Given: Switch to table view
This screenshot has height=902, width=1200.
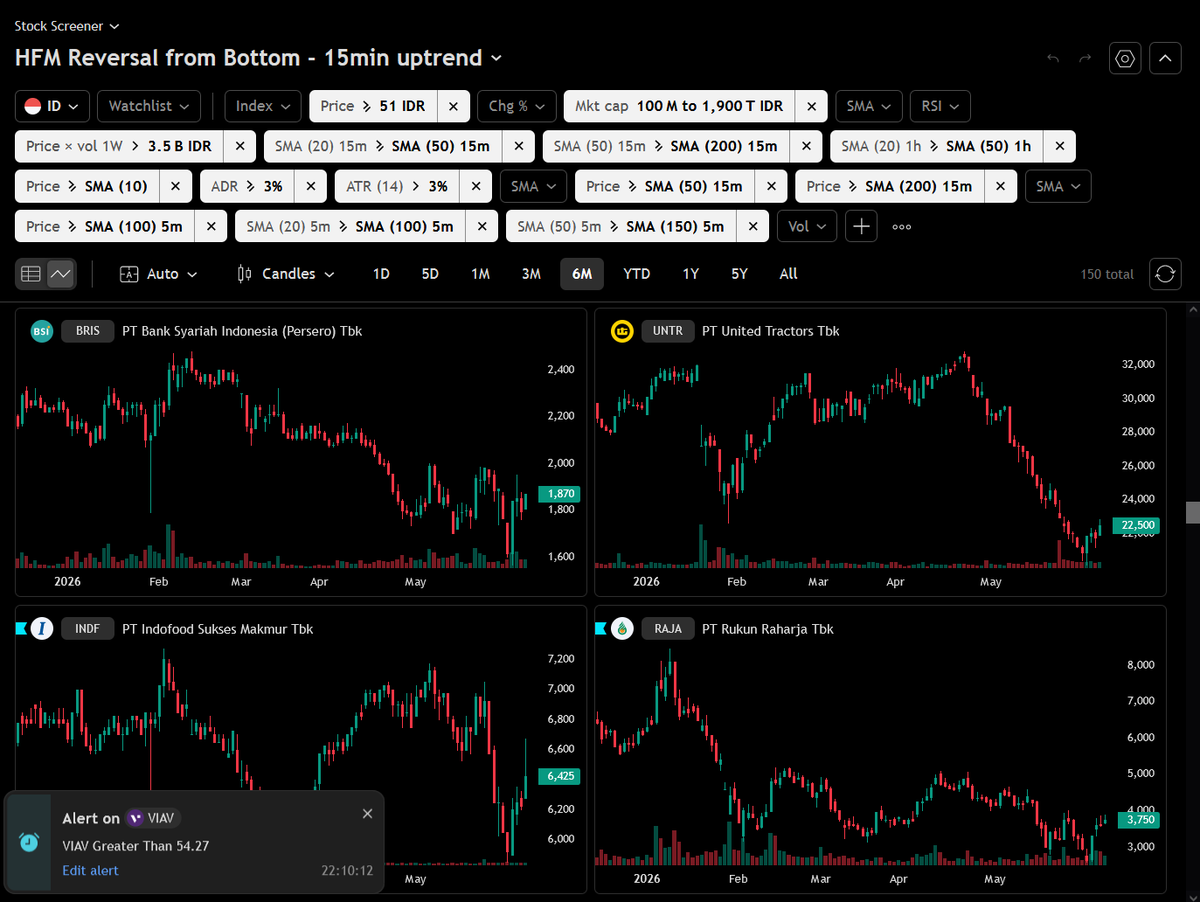Looking at the screenshot, I should 31,273.
